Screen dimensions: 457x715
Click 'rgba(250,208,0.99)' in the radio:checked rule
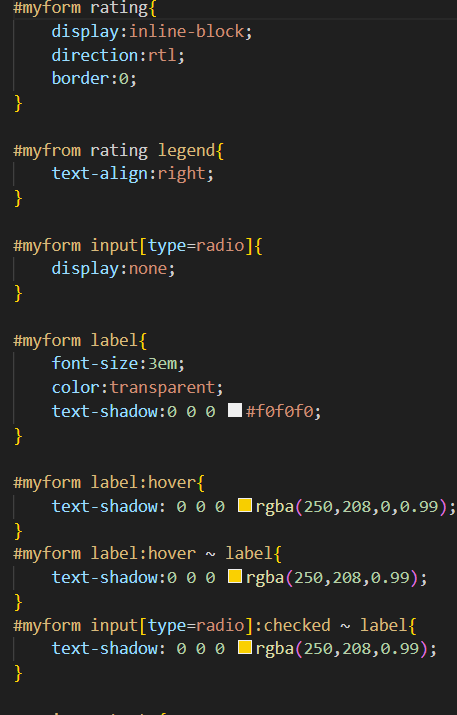(x=342, y=648)
